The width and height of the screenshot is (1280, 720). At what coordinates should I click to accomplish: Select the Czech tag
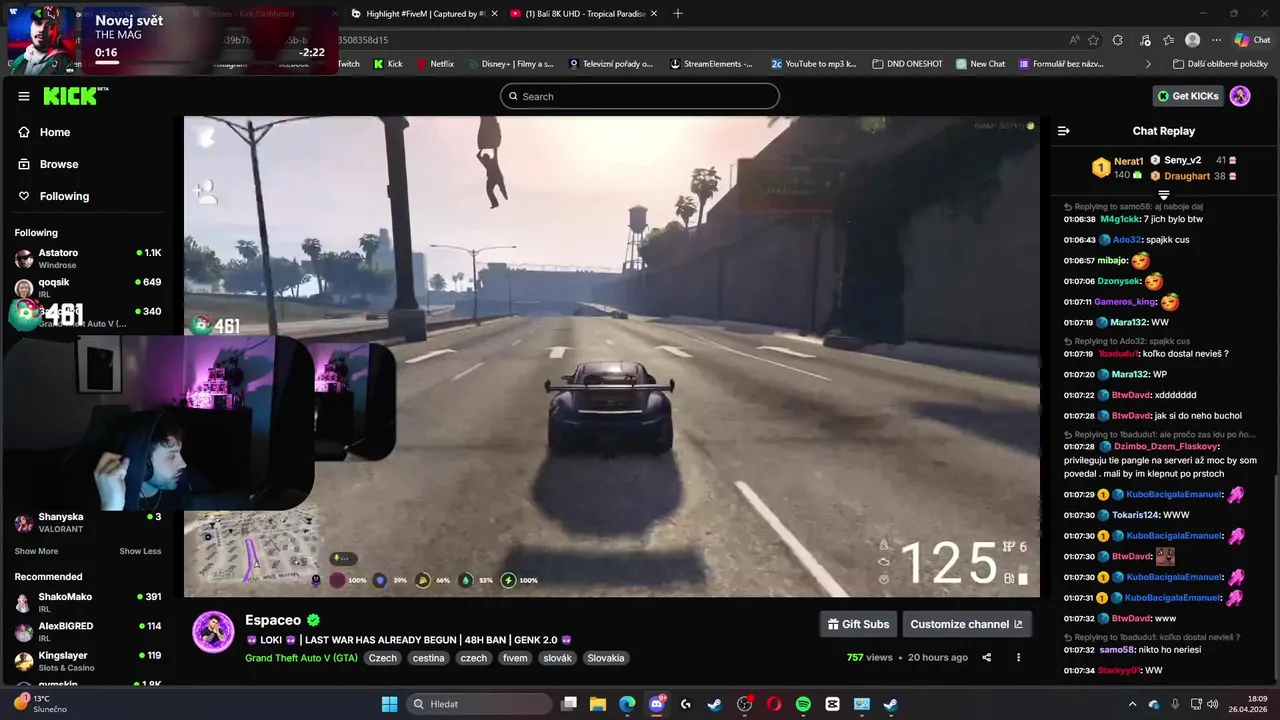click(382, 658)
